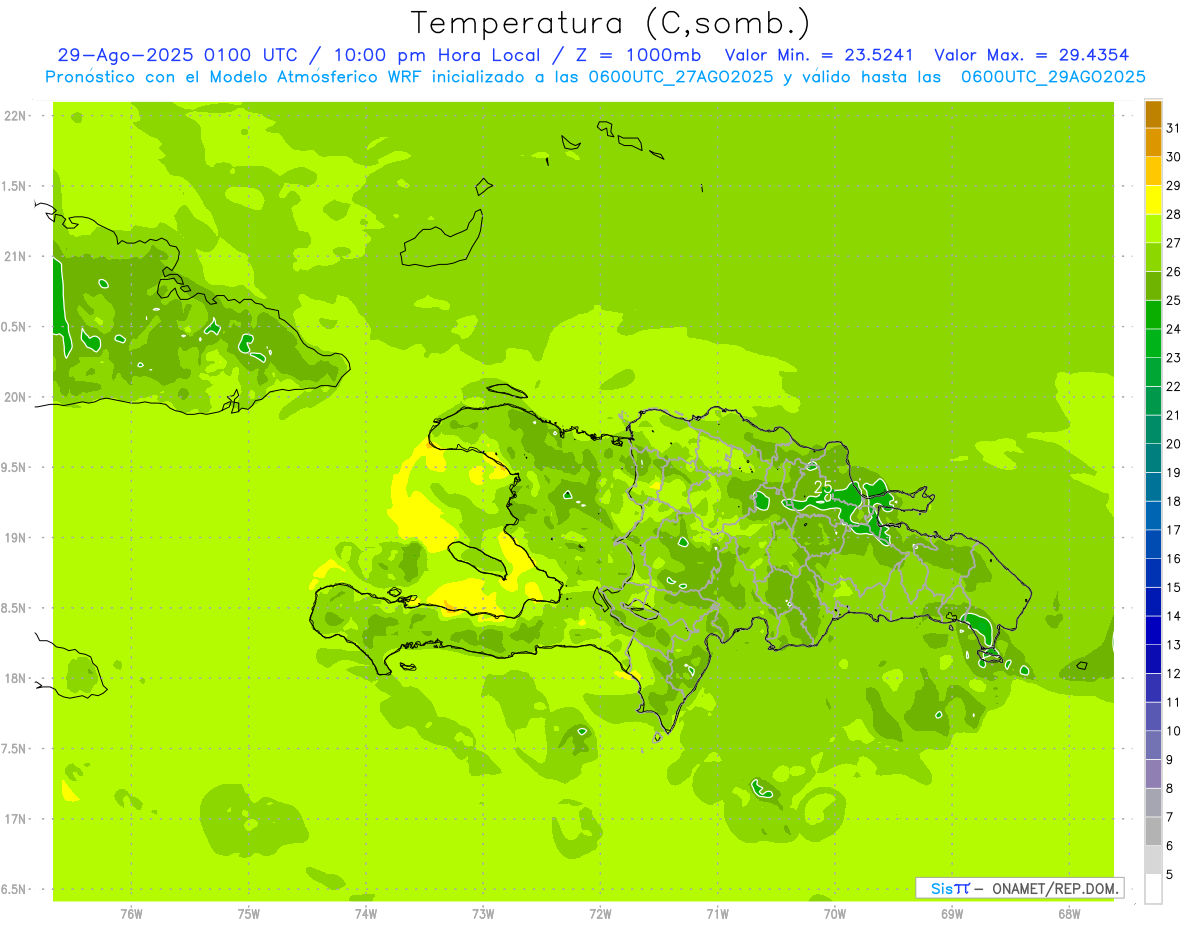Click the '18' legend value
Viewport: 1200px width, 927px height.
pos(1173,501)
